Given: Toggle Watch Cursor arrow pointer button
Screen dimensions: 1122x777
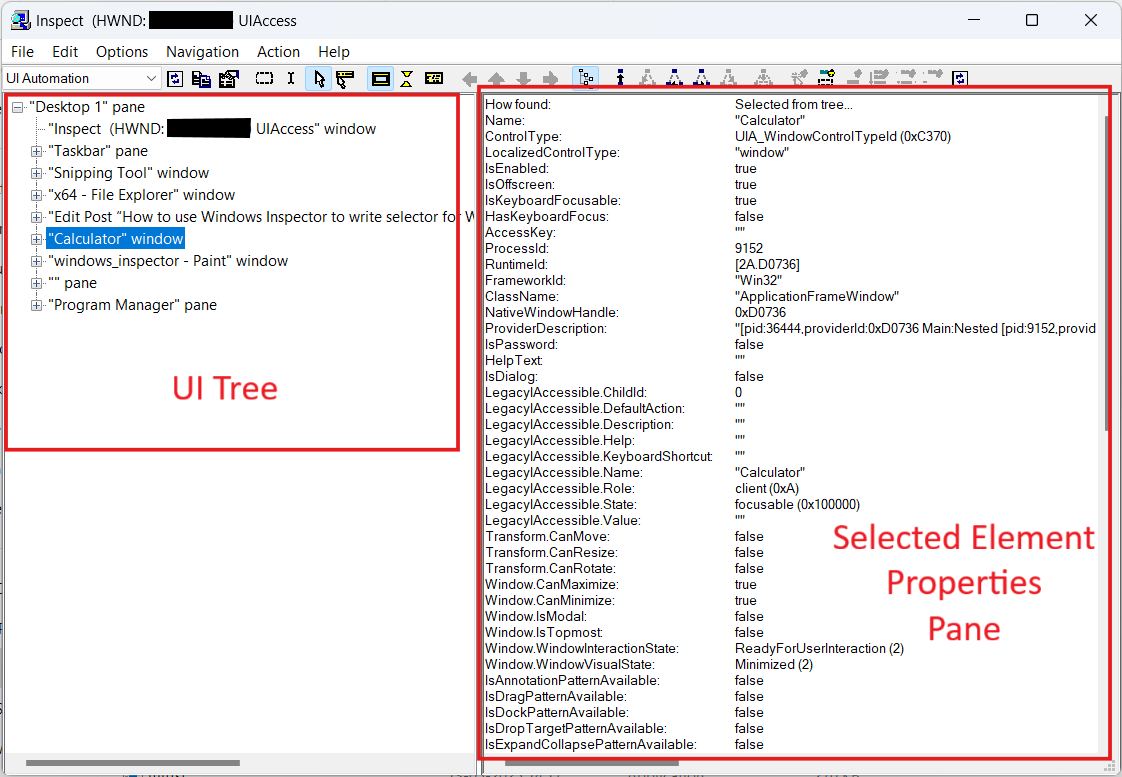Looking at the screenshot, I should coord(319,78).
